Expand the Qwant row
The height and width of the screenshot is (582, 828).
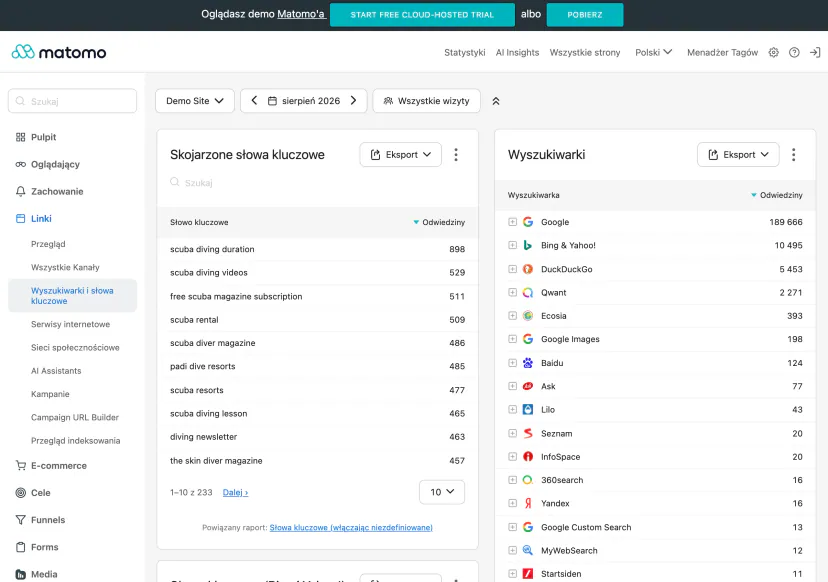coord(512,292)
